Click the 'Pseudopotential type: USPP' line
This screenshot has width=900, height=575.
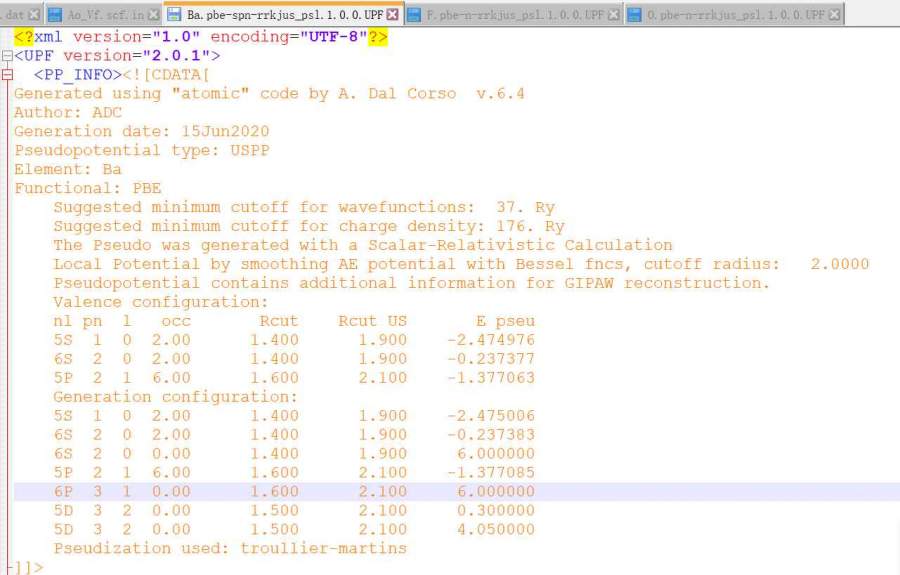point(141,150)
